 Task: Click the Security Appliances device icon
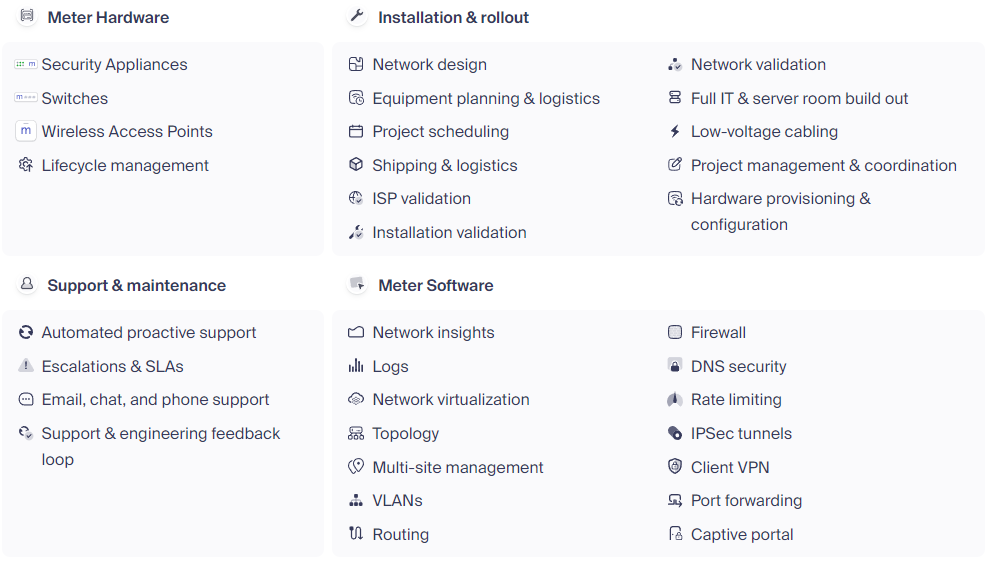pyautogui.click(x=26, y=64)
